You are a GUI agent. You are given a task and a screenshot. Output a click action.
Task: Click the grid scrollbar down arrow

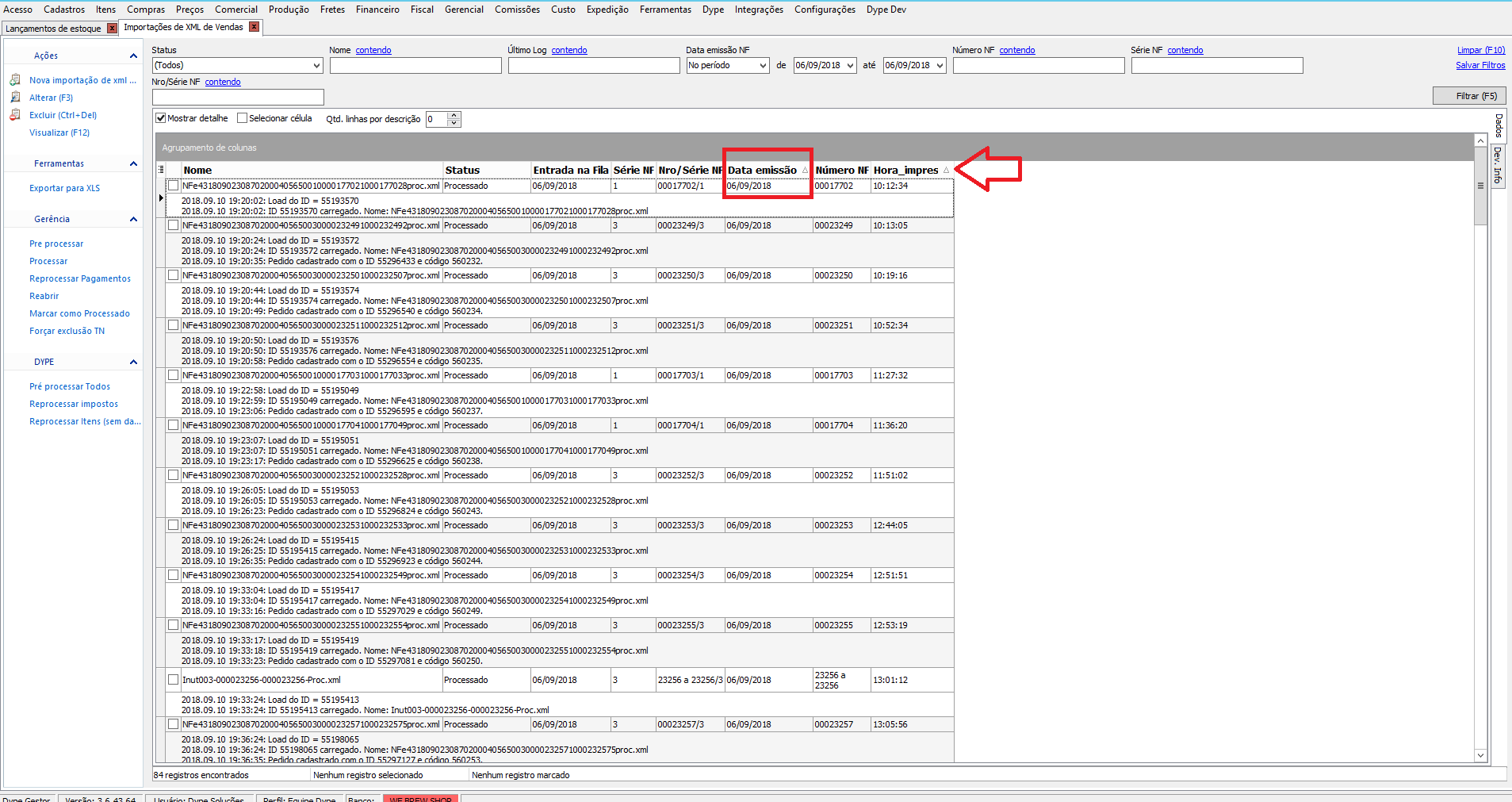1480,755
